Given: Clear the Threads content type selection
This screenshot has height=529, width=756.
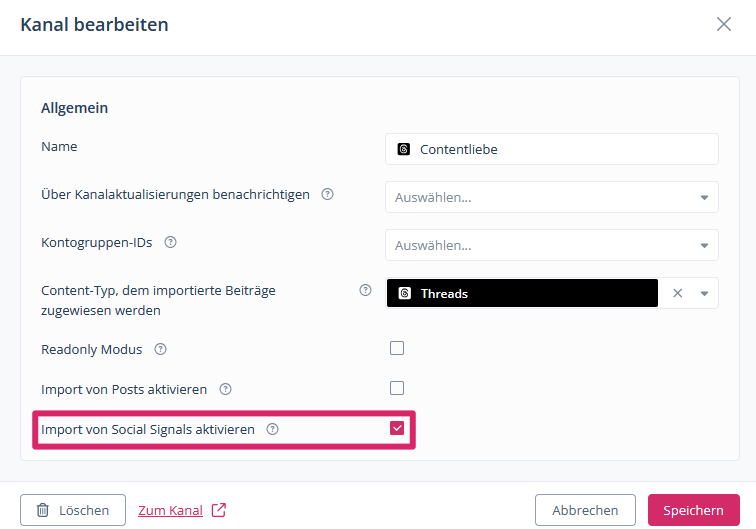Looking at the screenshot, I should [677, 293].
